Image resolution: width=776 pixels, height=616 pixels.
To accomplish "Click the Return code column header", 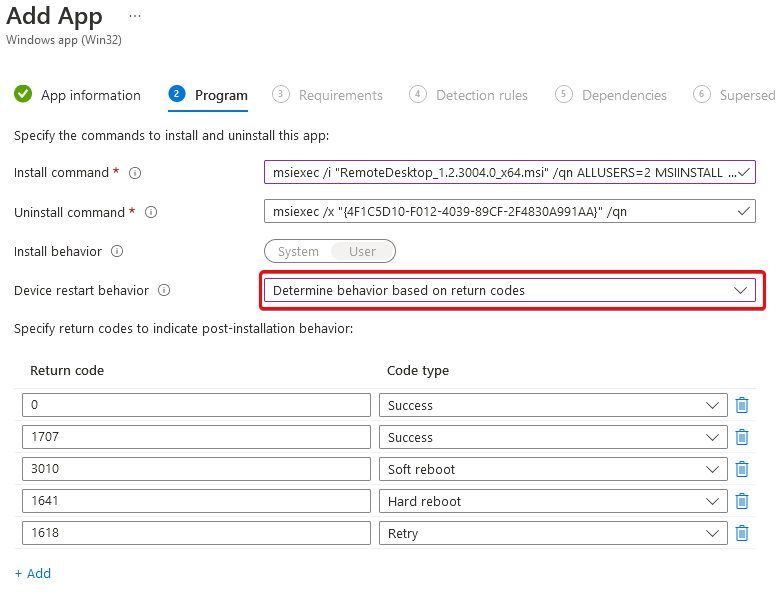I will [67, 371].
